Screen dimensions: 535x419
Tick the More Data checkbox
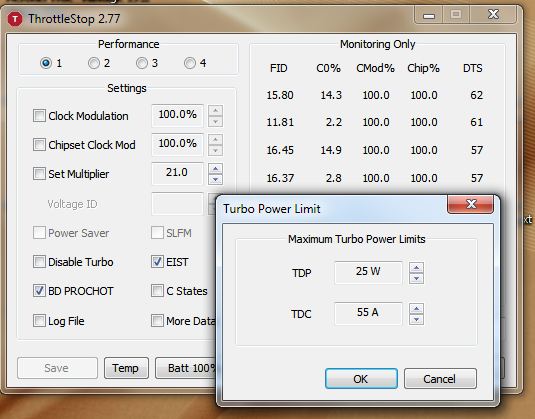(157, 321)
